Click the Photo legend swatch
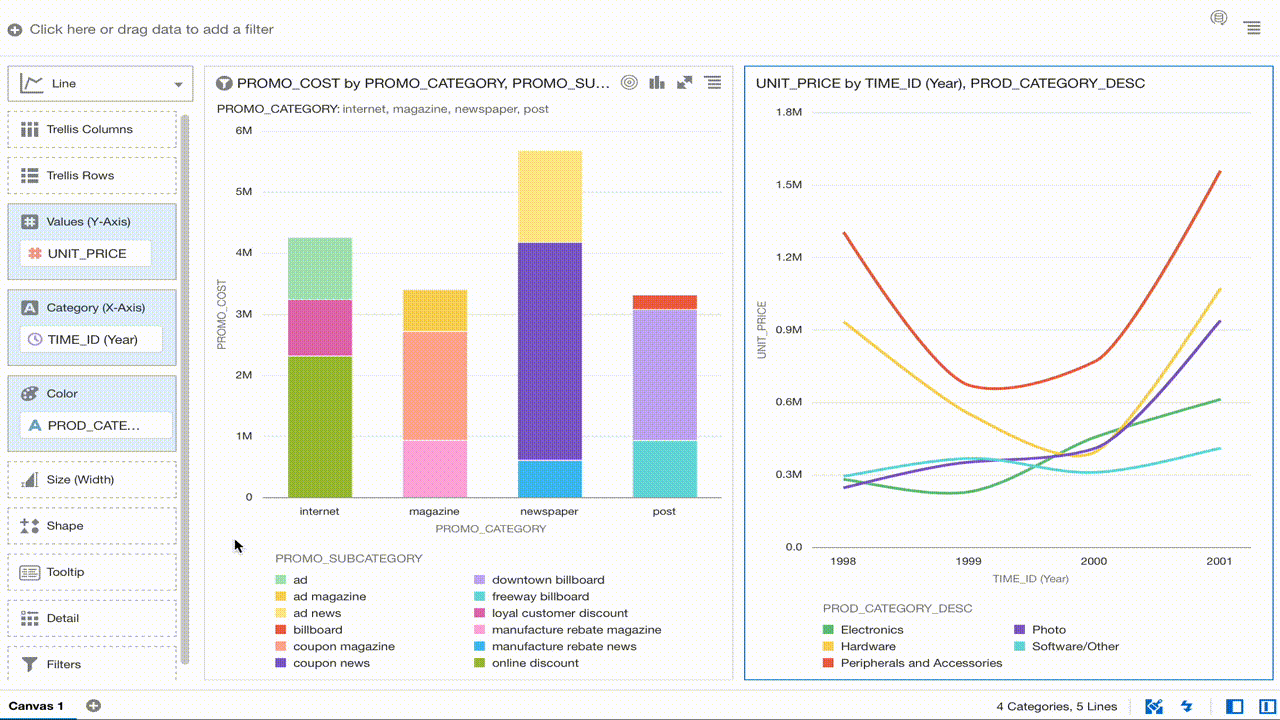 coord(1020,630)
